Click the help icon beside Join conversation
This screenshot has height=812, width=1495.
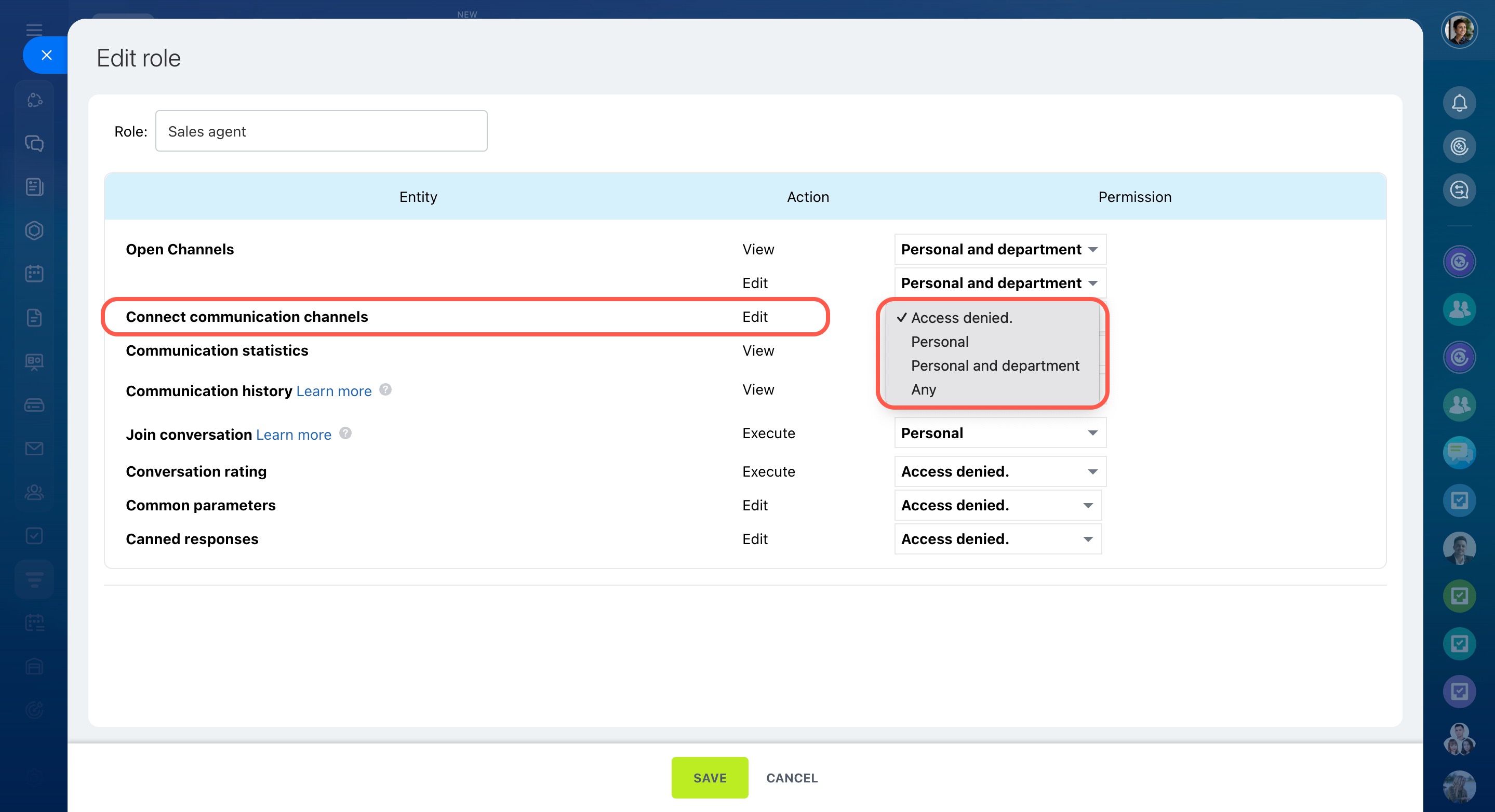pos(345,434)
